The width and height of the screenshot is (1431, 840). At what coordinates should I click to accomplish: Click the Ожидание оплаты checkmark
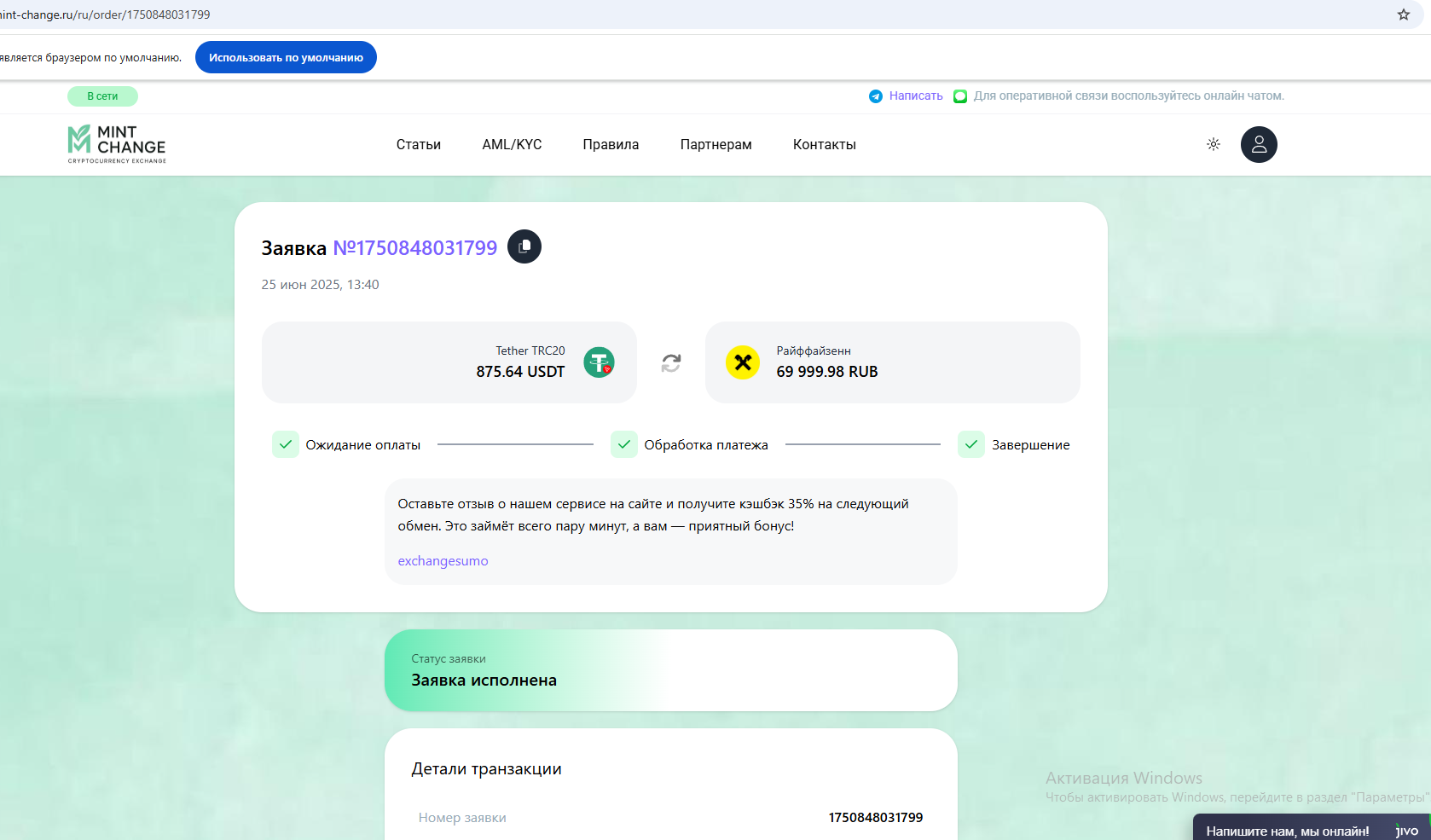coord(286,444)
